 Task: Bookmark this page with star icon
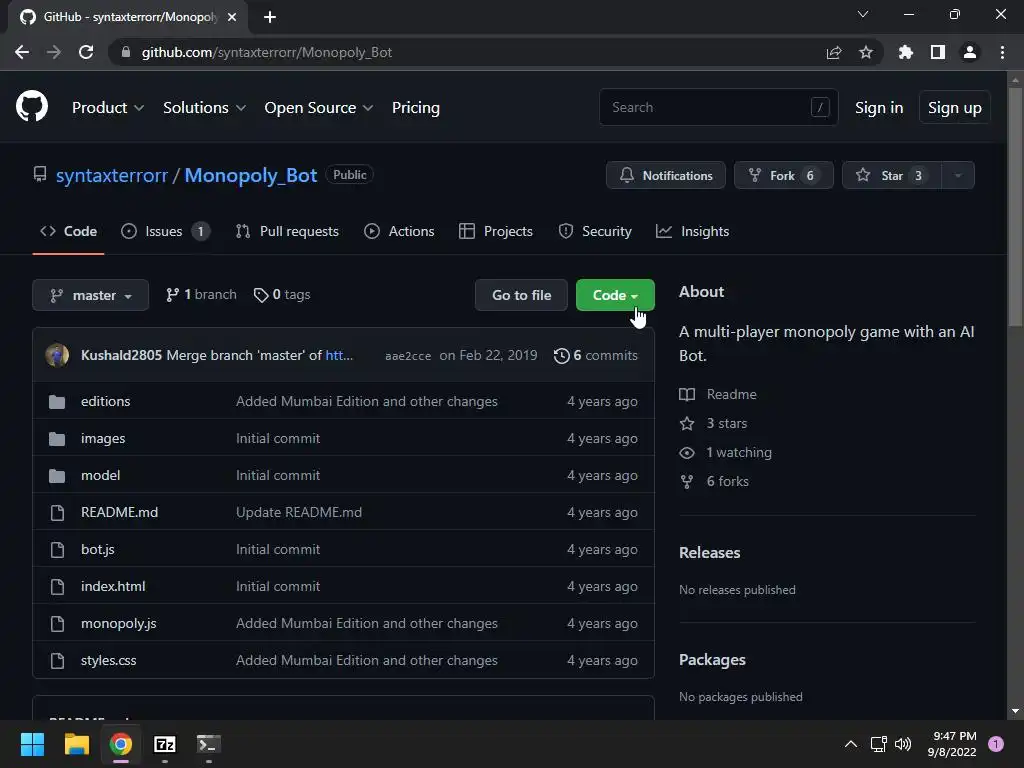866,52
